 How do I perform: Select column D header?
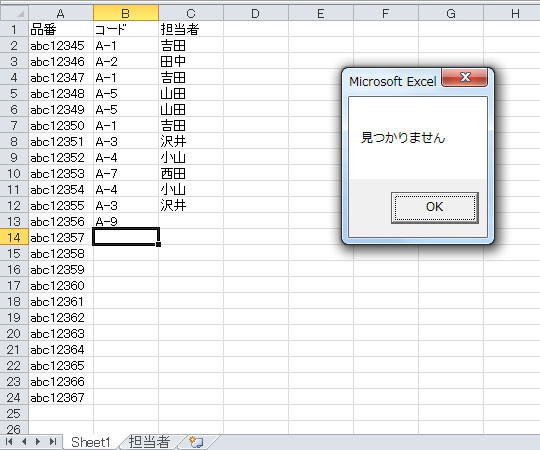coord(256,13)
